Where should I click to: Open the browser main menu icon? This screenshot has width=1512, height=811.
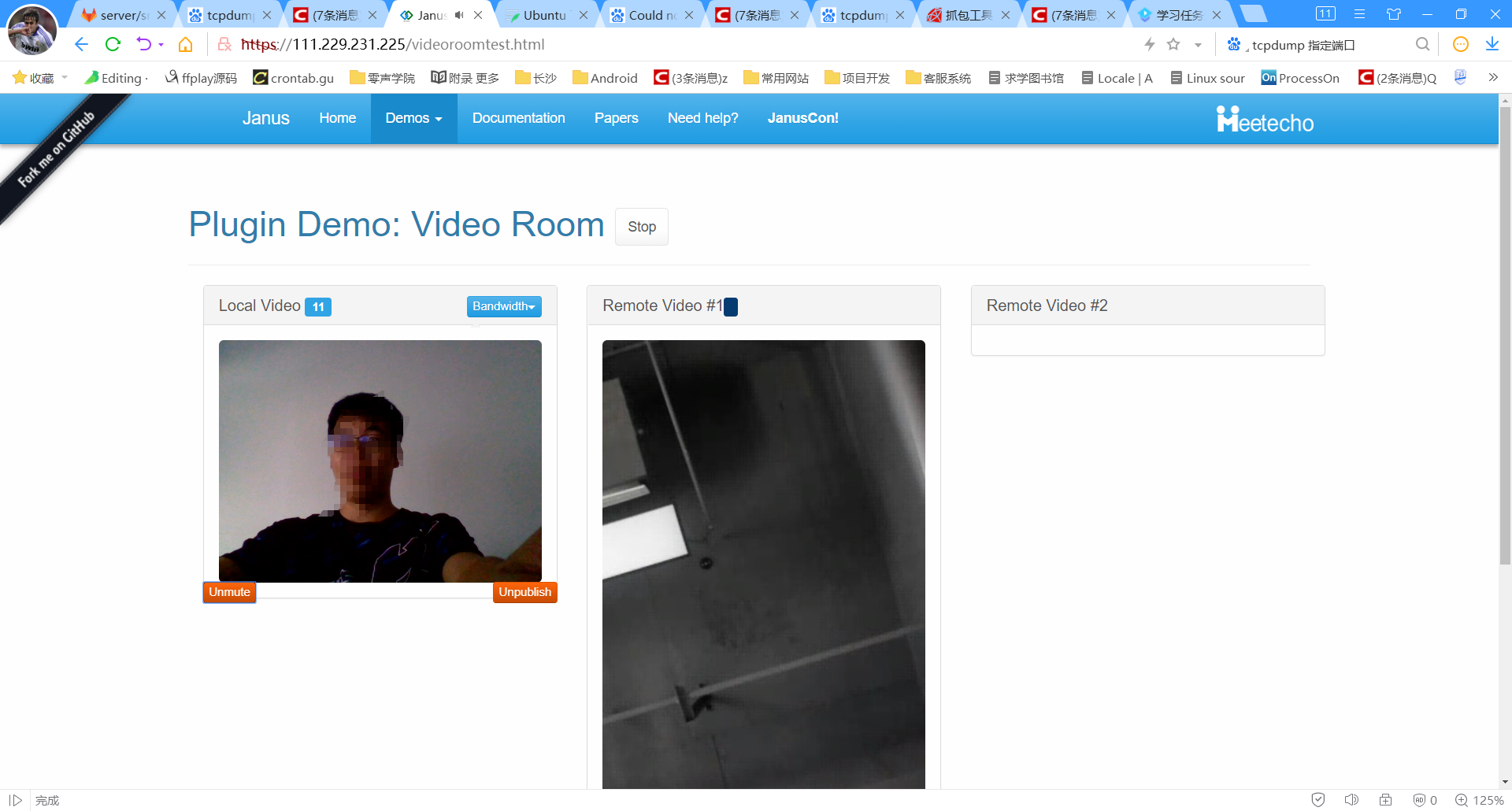pyautogui.click(x=1359, y=14)
